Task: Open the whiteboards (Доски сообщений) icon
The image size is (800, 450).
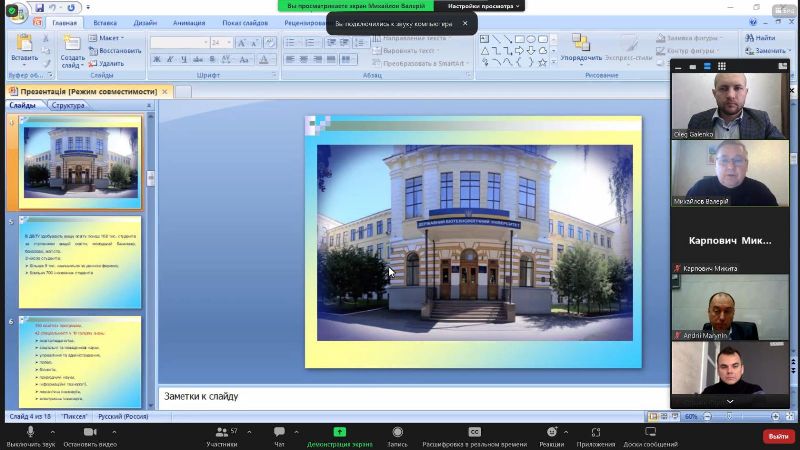Action: [x=649, y=432]
